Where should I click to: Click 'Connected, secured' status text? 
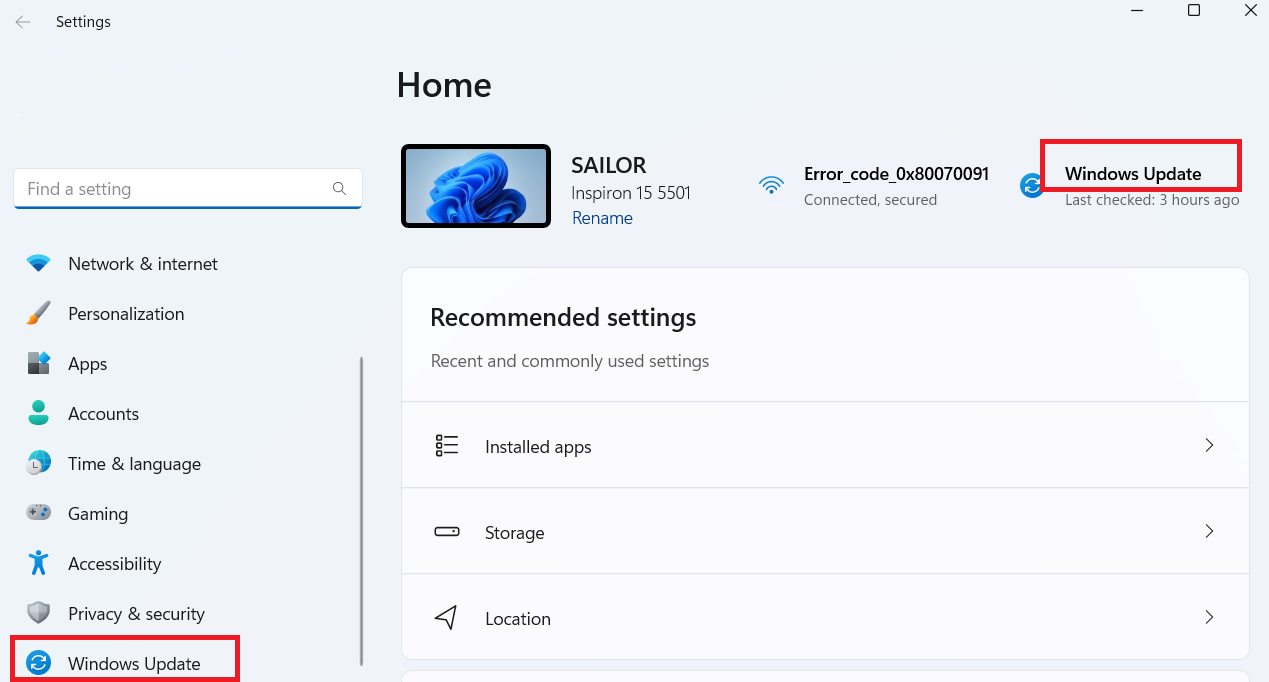point(870,200)
